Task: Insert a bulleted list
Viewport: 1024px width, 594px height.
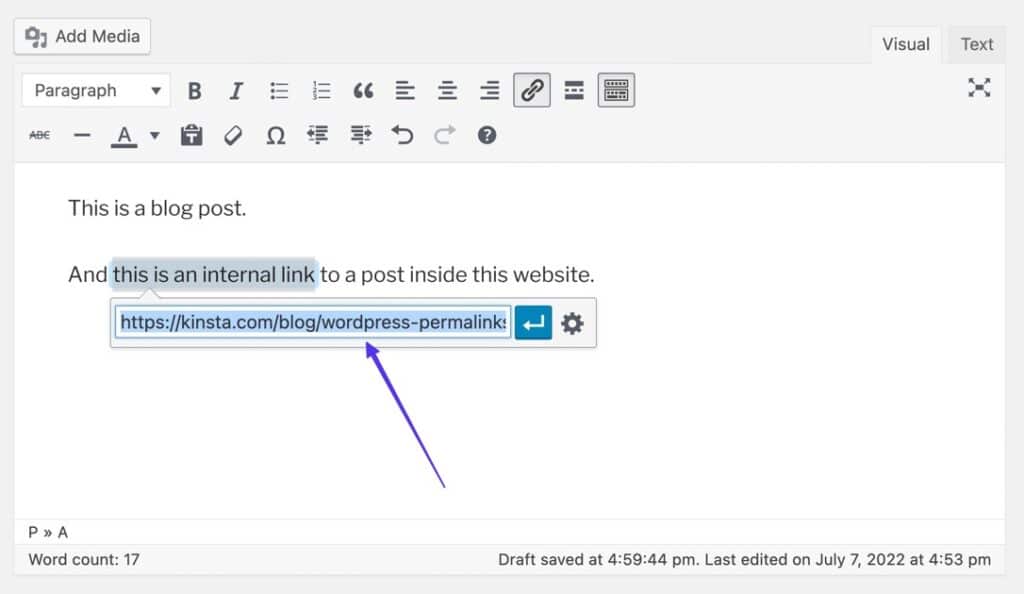Action: [278, 90]
